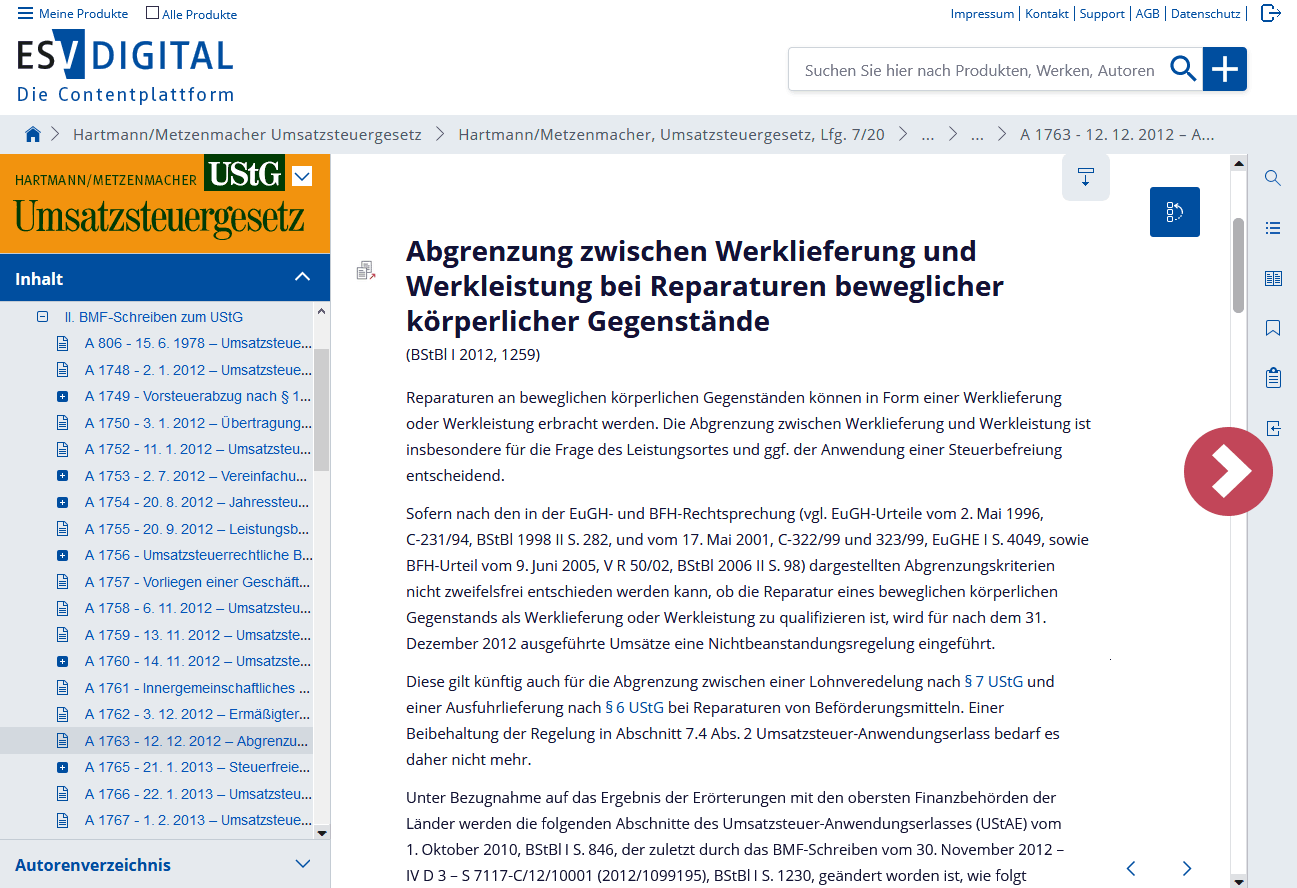
Task: Open document A 1767 - 1. 2. 2013
Action: pos(198,820)
